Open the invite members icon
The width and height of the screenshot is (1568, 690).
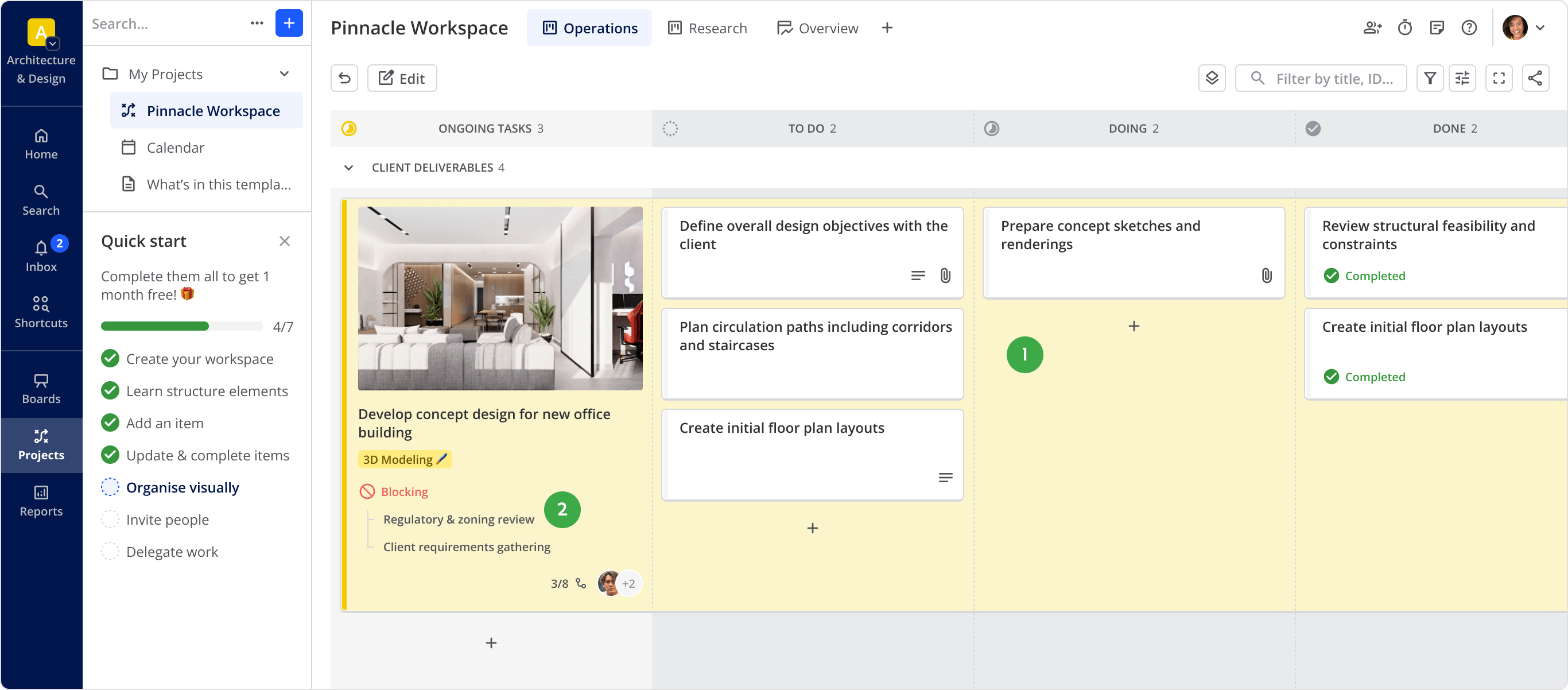[x=1372, y=28]
